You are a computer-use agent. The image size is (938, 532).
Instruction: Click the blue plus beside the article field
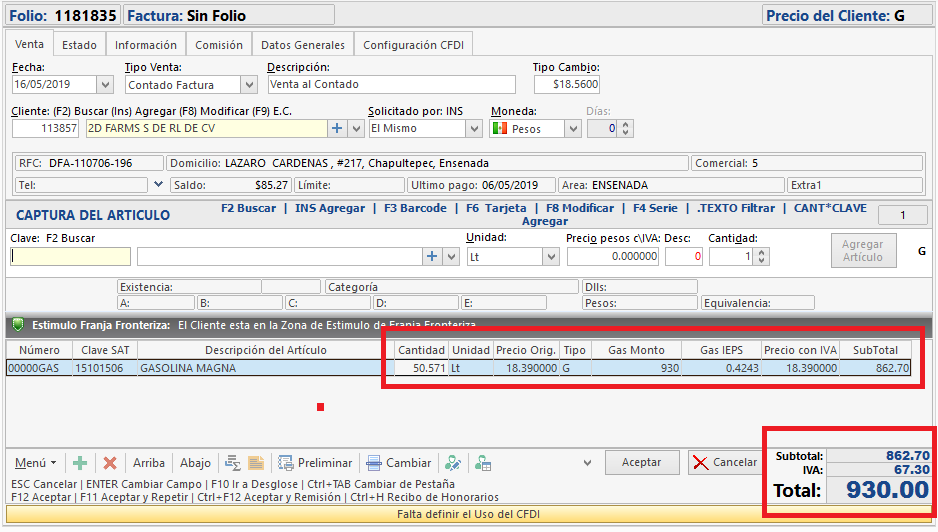[431, 256]
